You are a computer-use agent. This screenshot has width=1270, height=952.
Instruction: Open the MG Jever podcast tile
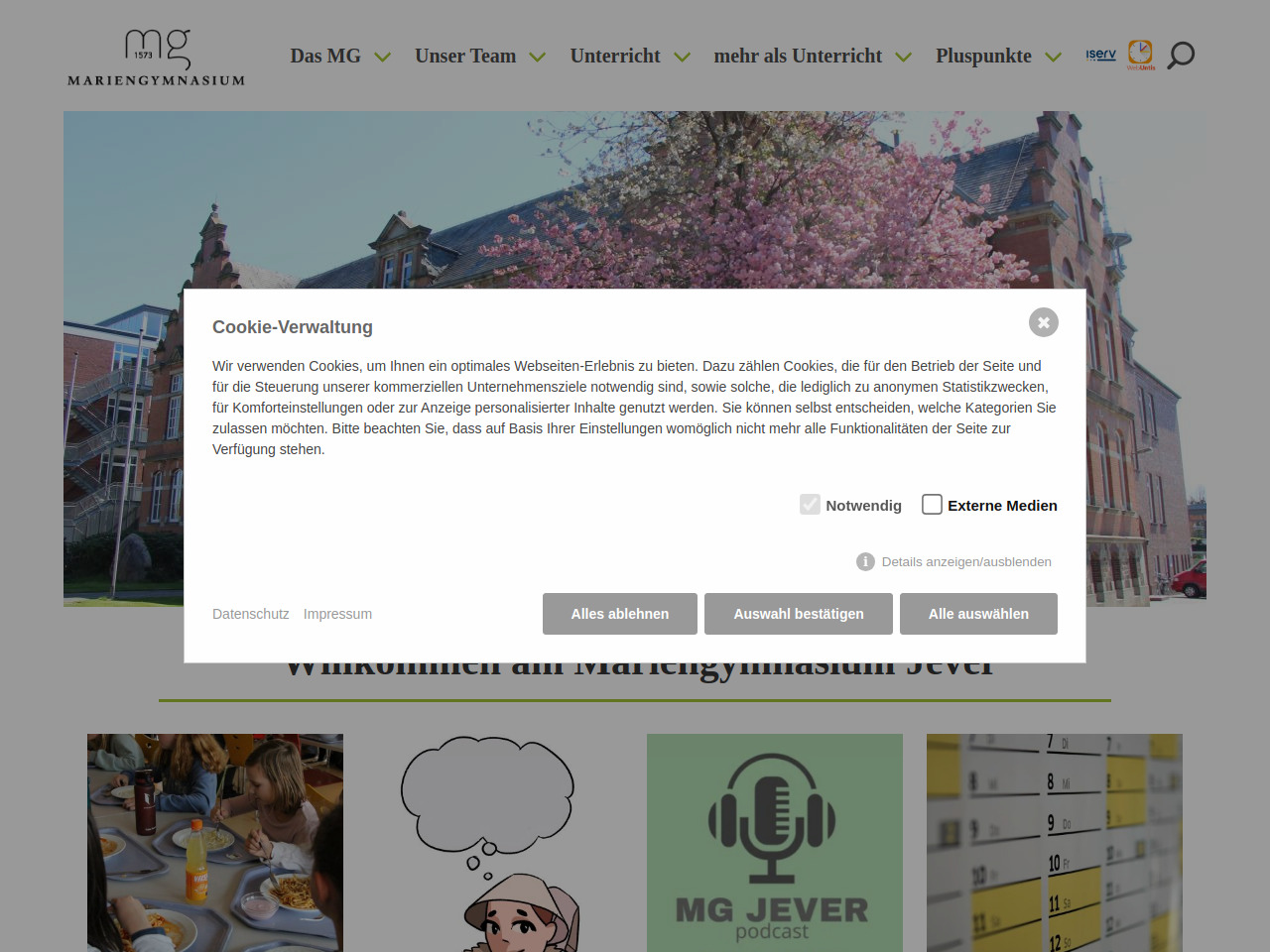point(774,843)
